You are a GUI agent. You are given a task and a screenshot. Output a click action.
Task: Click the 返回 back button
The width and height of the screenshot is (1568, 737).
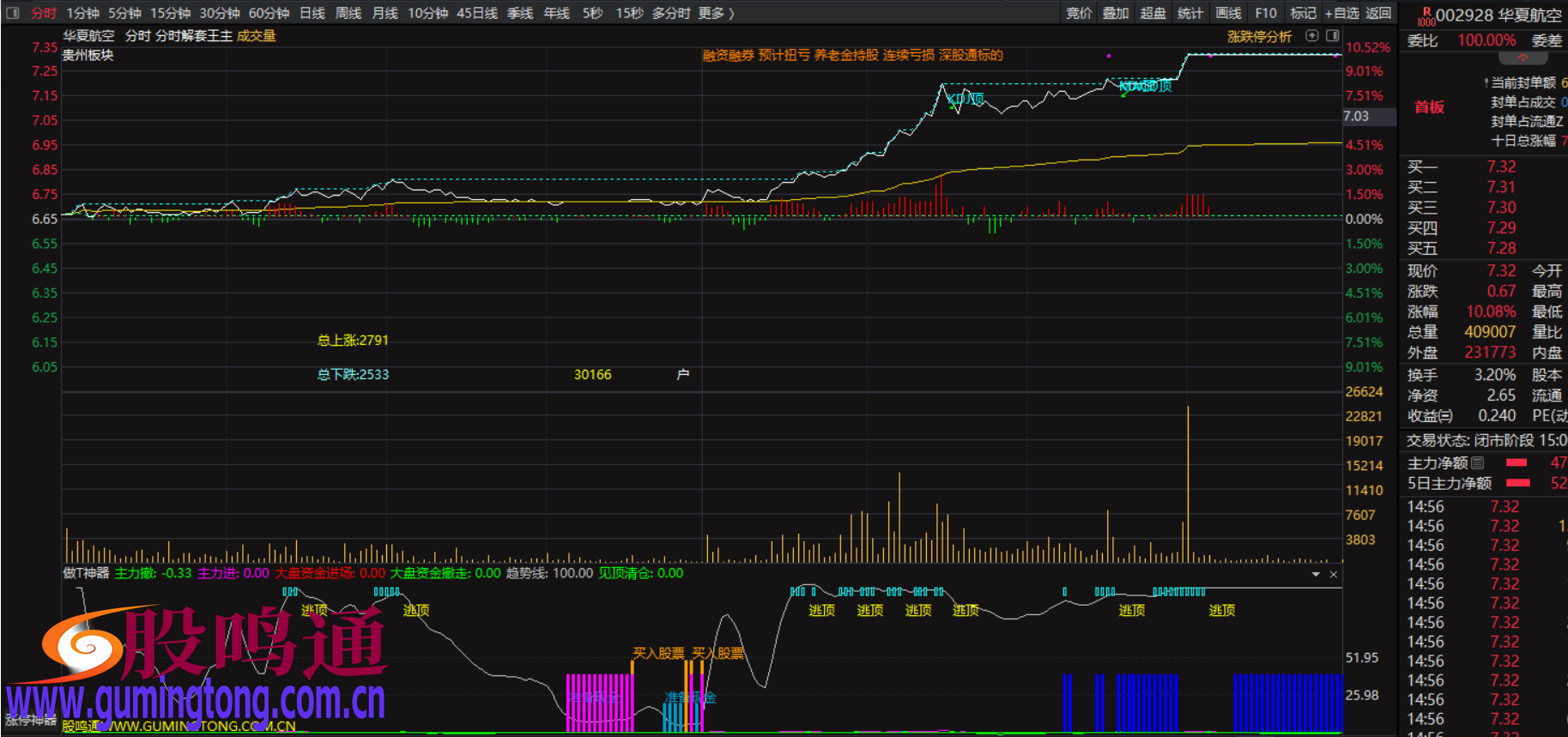tap(1378, 13)
